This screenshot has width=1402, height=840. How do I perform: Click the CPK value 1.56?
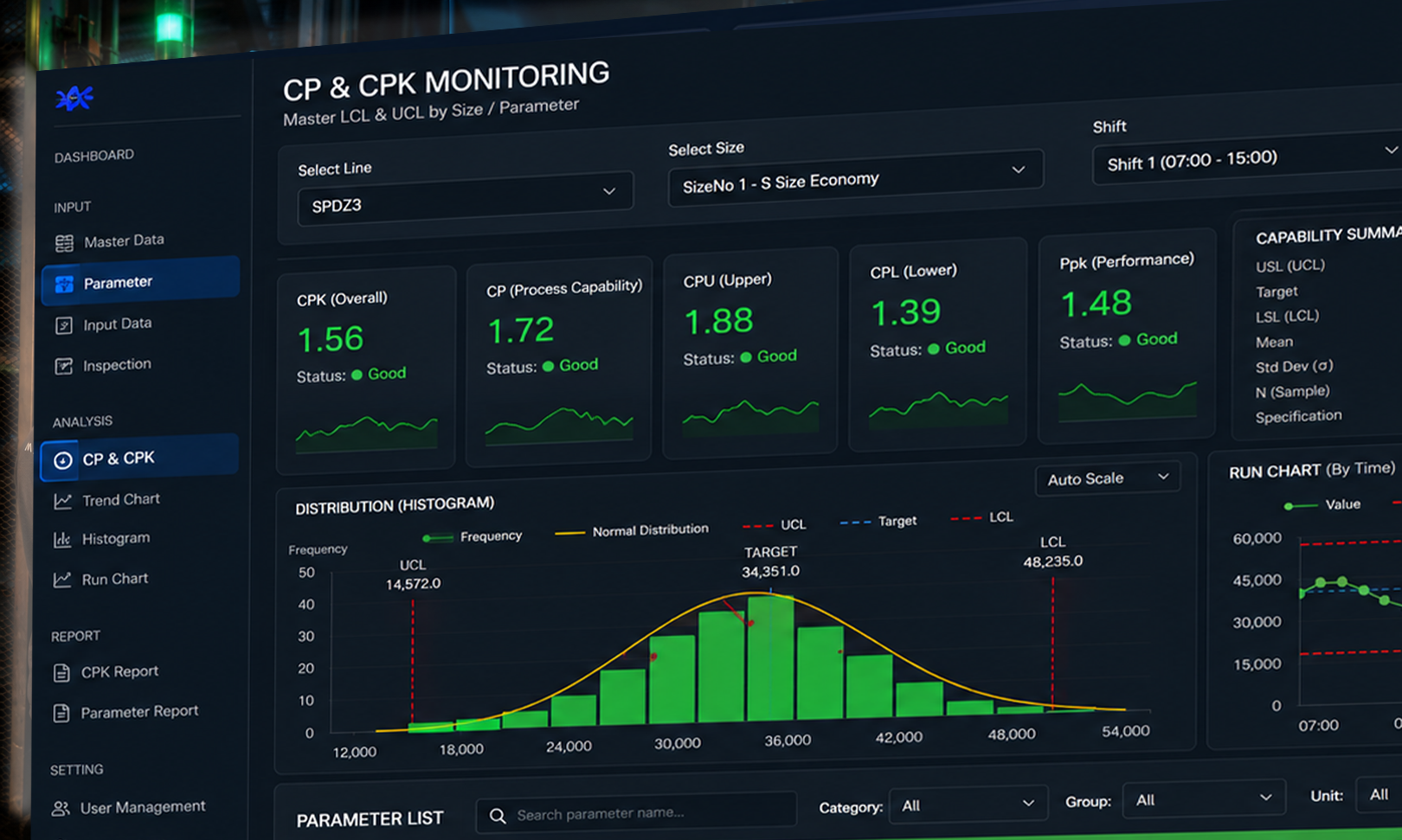[x=331, y=338]
